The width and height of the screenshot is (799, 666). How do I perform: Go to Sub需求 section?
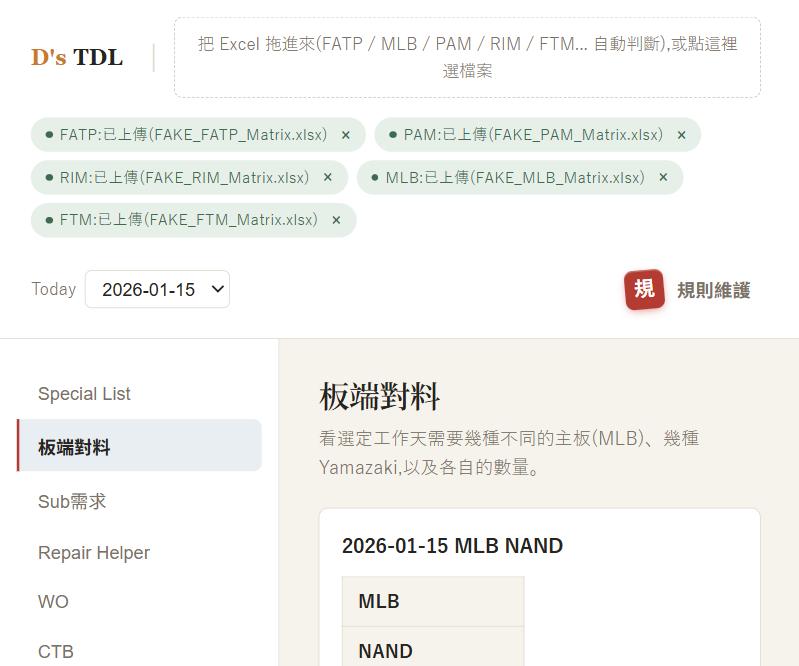point(72,501)
